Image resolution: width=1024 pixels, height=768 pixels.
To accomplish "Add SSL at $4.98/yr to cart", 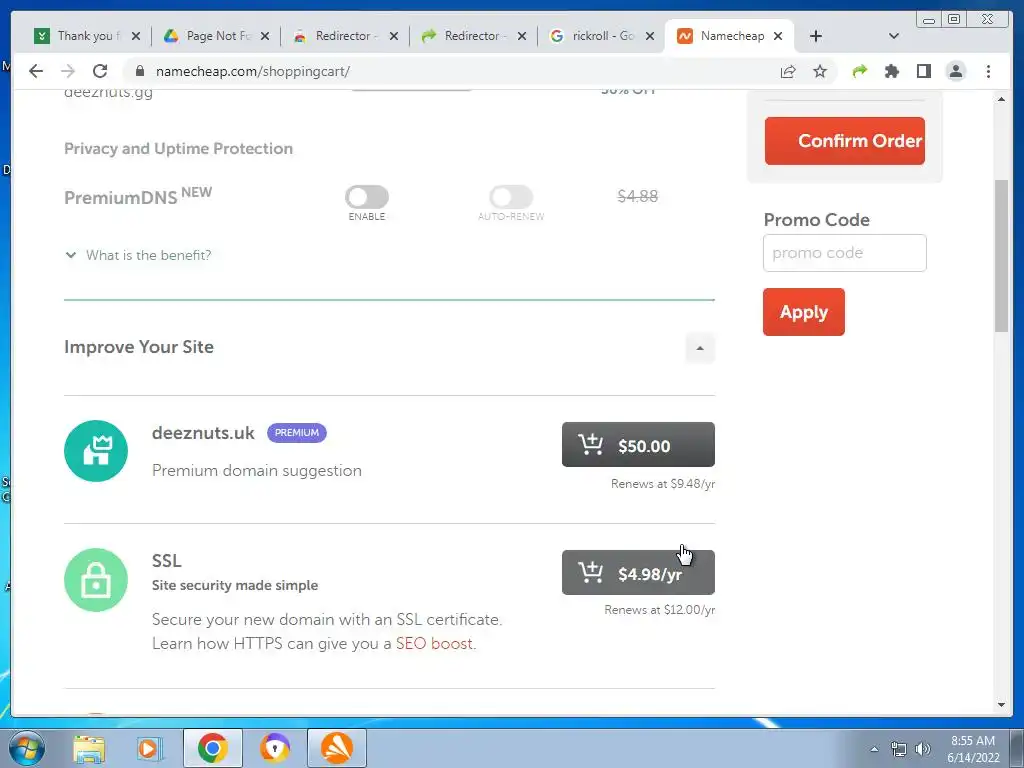I will click(638, 573).
